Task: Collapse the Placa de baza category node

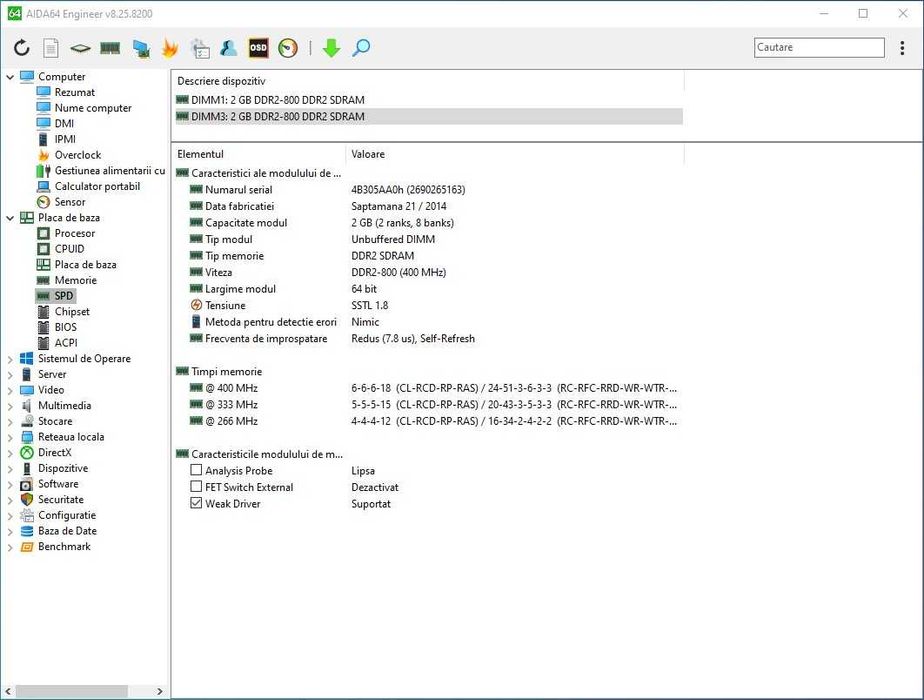Action: [10, 217]
